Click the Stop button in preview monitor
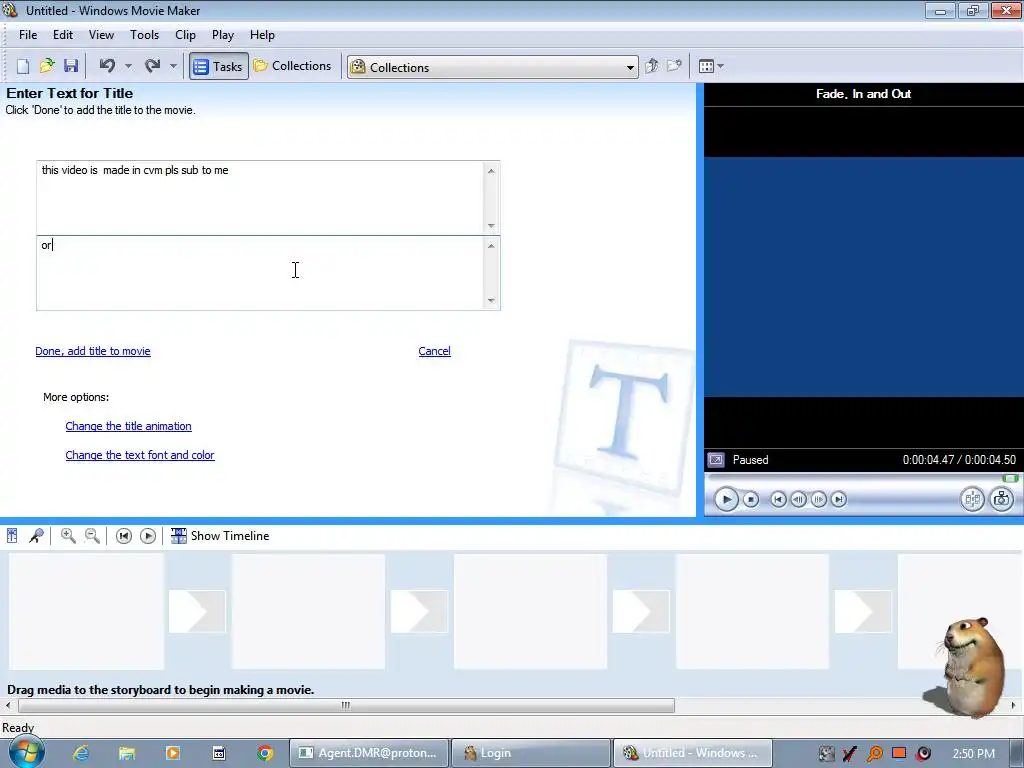The image size is (1024, 768). [751, 500]
